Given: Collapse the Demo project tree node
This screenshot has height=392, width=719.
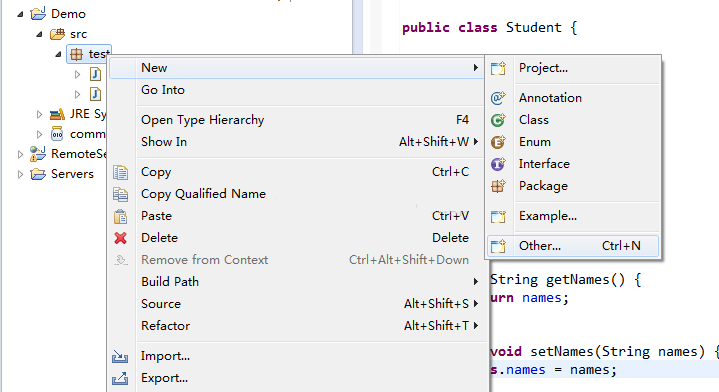Looking at the screenshot, I should (x=20, y=14).
